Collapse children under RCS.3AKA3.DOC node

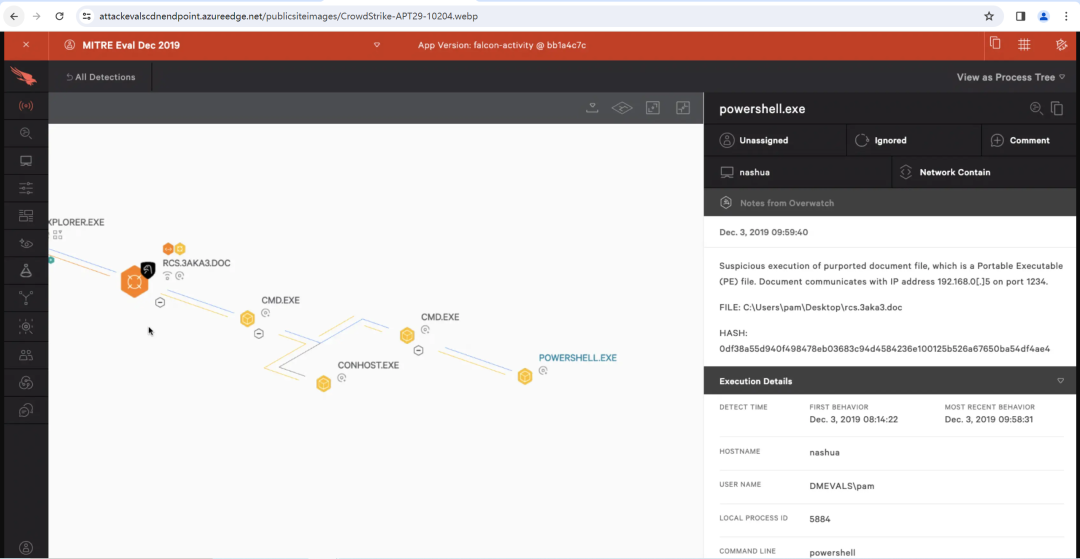tap(160, 302)
